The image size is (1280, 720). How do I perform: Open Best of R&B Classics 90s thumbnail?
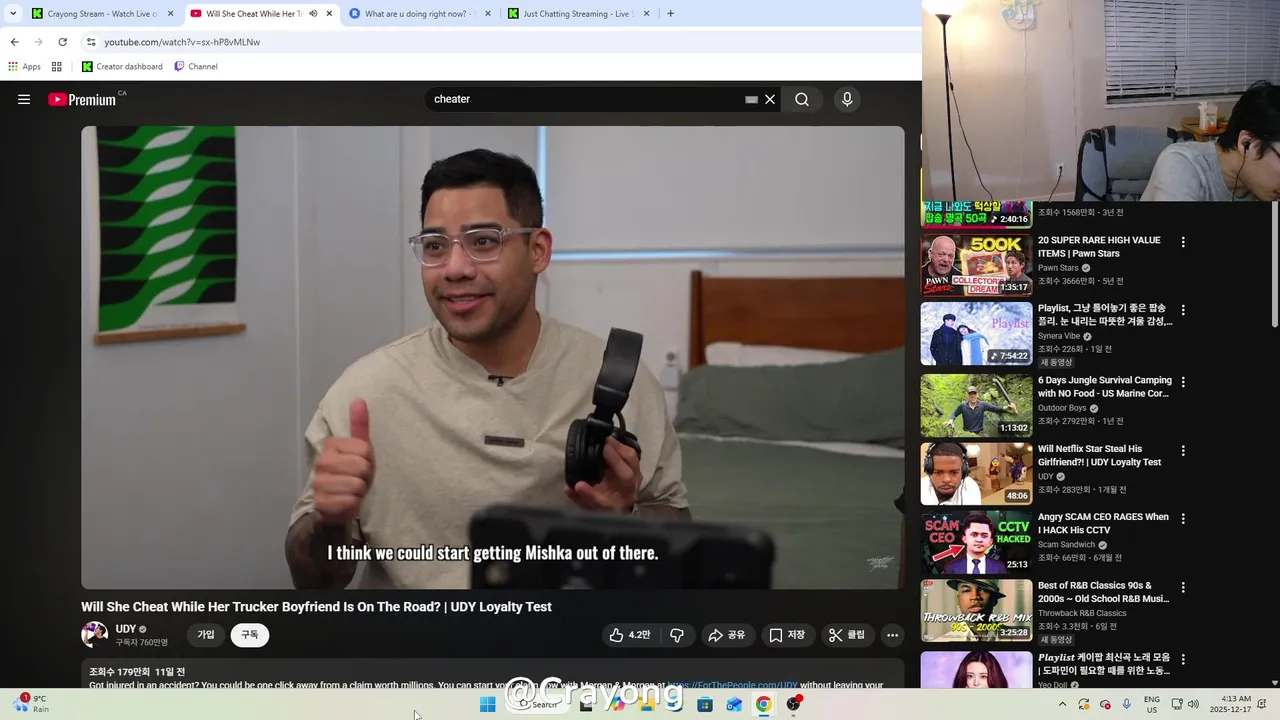[x=976, y=610]
